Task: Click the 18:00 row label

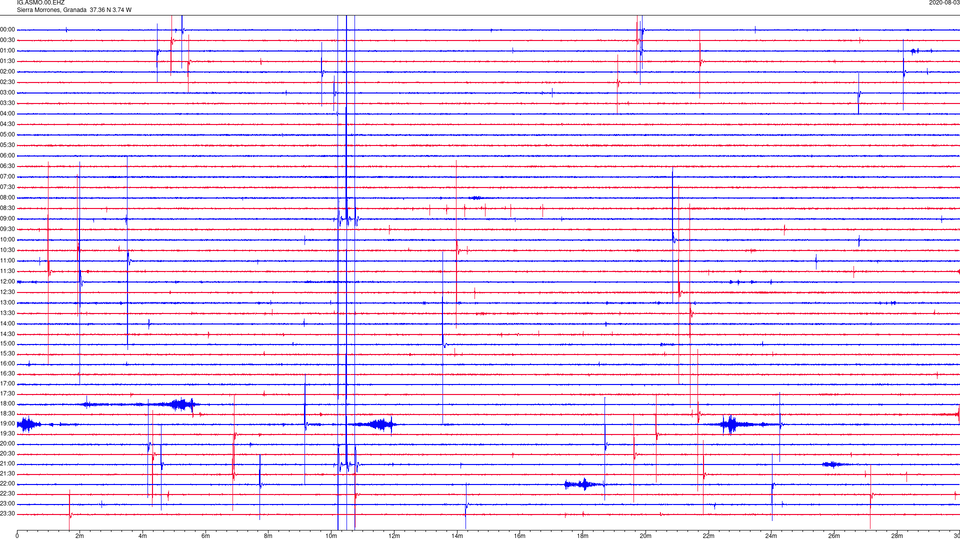Action: click(x=8, y=404)
